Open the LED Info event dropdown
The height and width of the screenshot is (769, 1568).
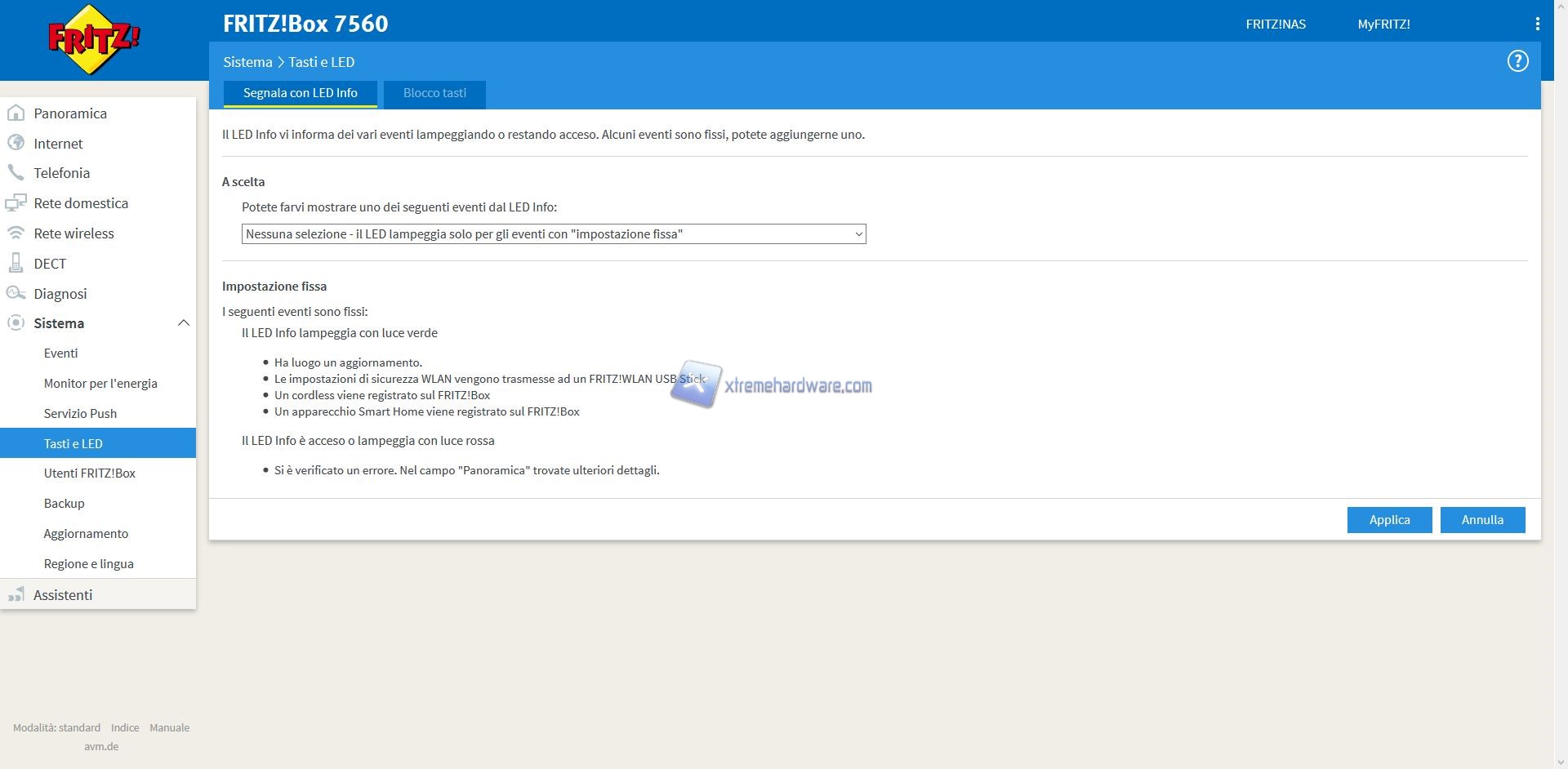coord(553,234)
